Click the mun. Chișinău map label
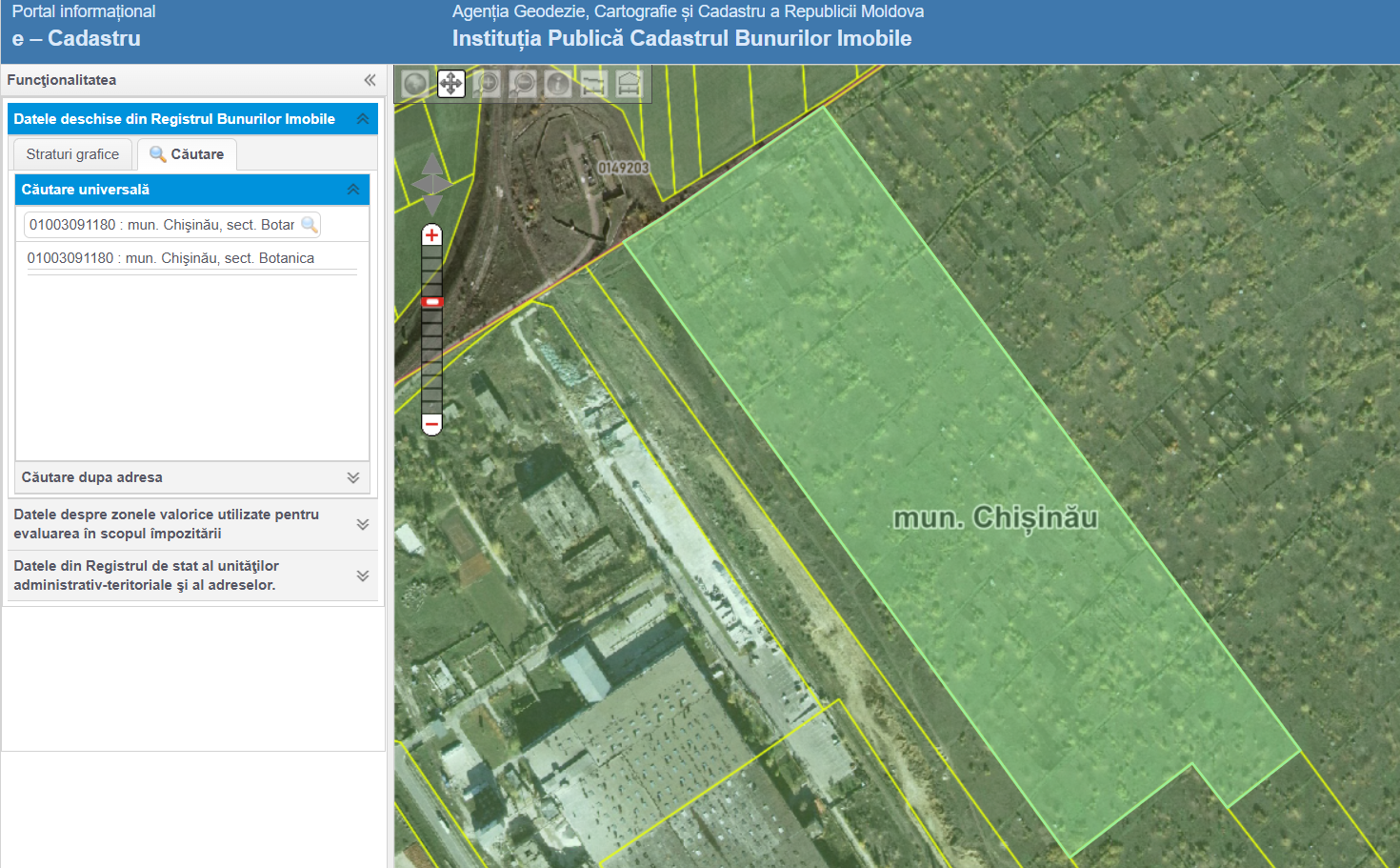This screenshot has height=868, width=1400. click(x=995, y=517)
